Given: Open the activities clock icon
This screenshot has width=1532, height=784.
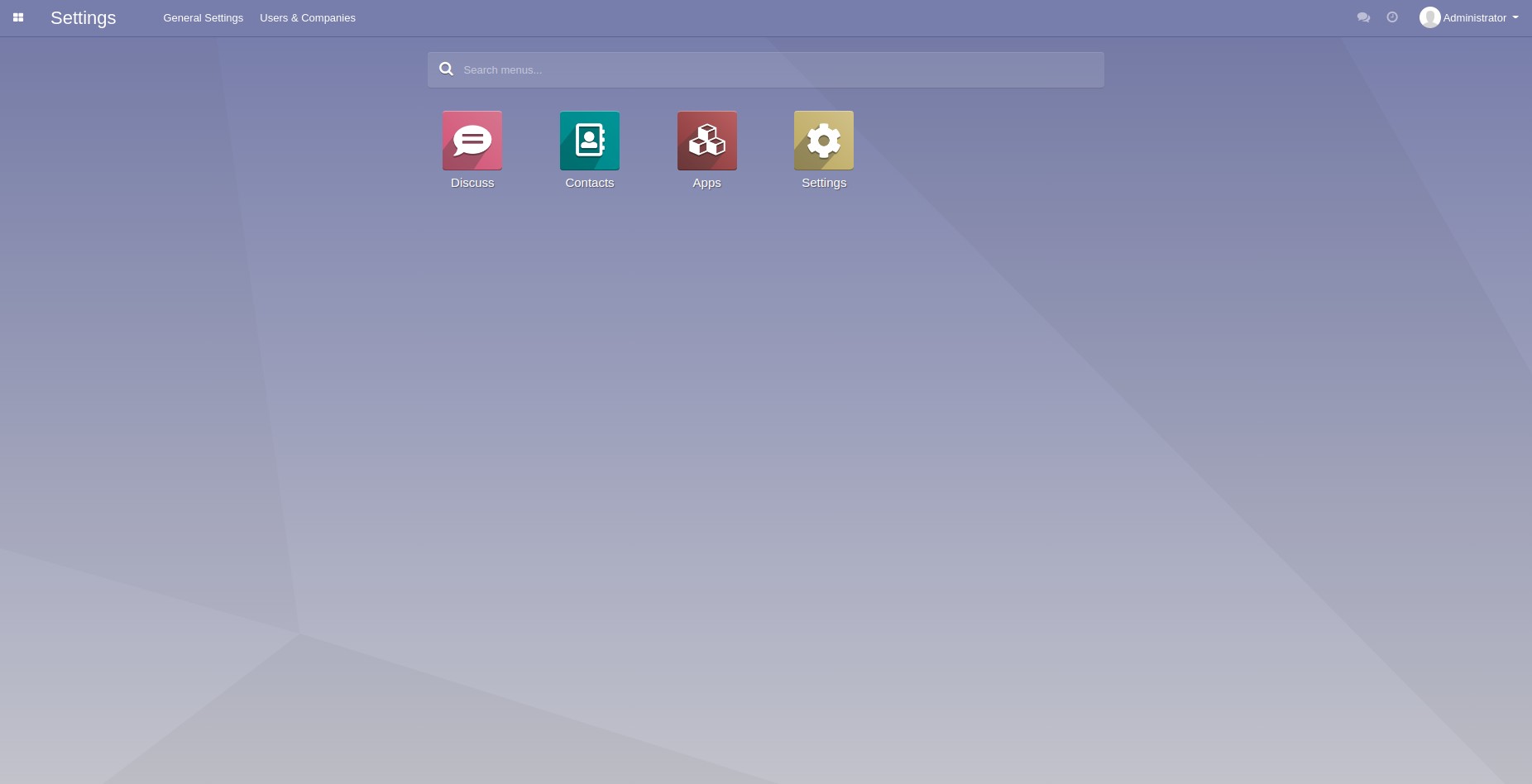Looking at the screenshot, I should click(x=1392, y=17).
